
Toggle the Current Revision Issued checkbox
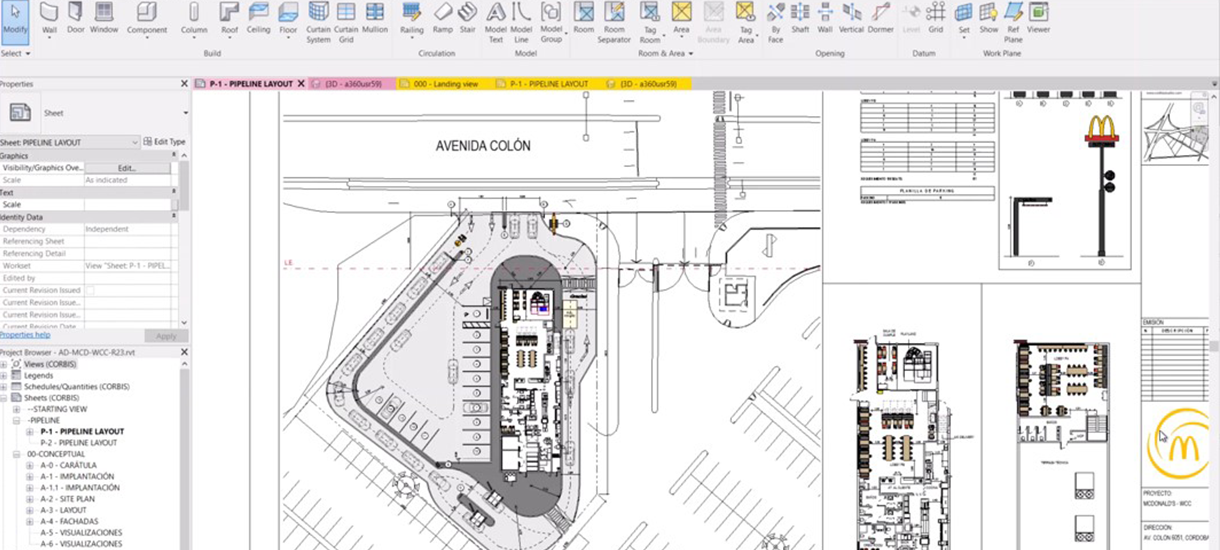coord(90,290)
